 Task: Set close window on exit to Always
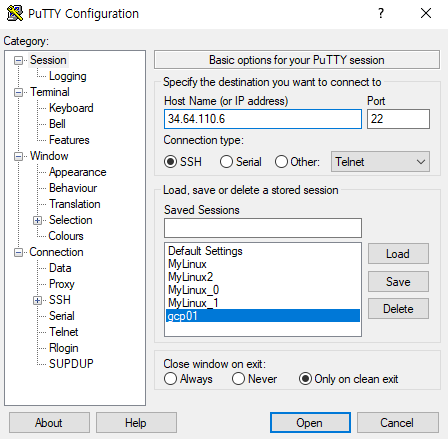pyautogui.click(x=170, y=379)
